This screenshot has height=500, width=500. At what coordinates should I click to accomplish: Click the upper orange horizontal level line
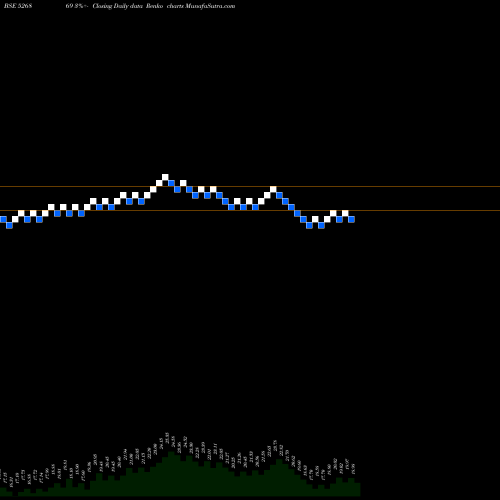coord(250,186)
